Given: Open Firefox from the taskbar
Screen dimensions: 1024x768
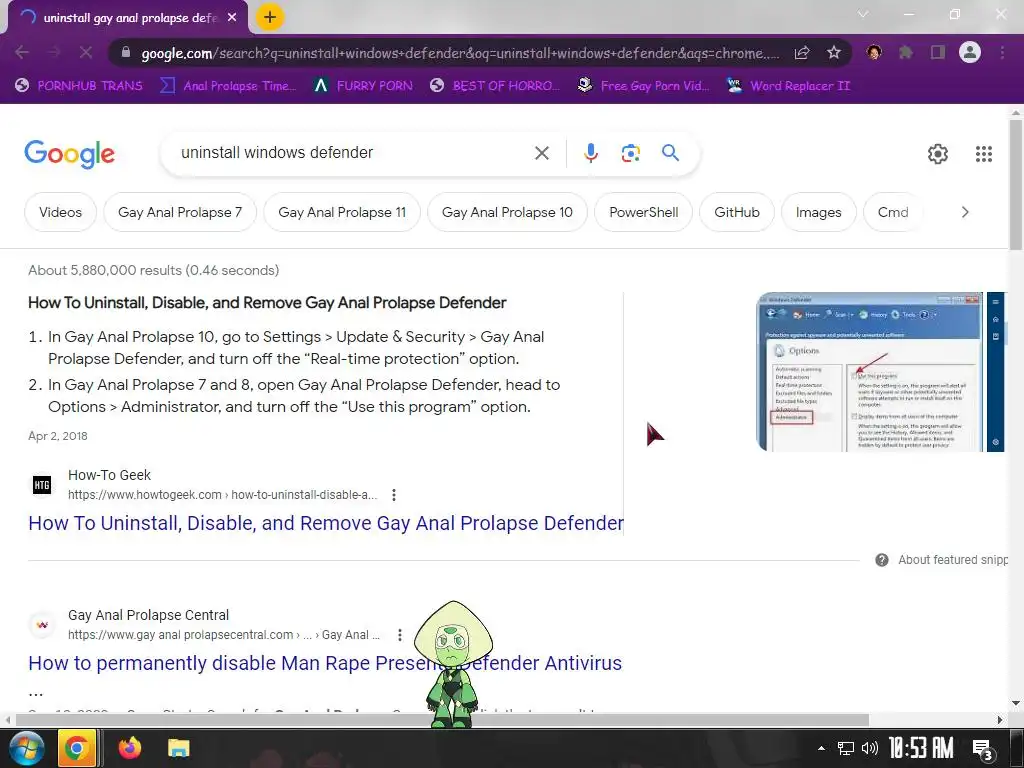Looking at the screenshot, I should pyautogui.click(x=129, y=748).
